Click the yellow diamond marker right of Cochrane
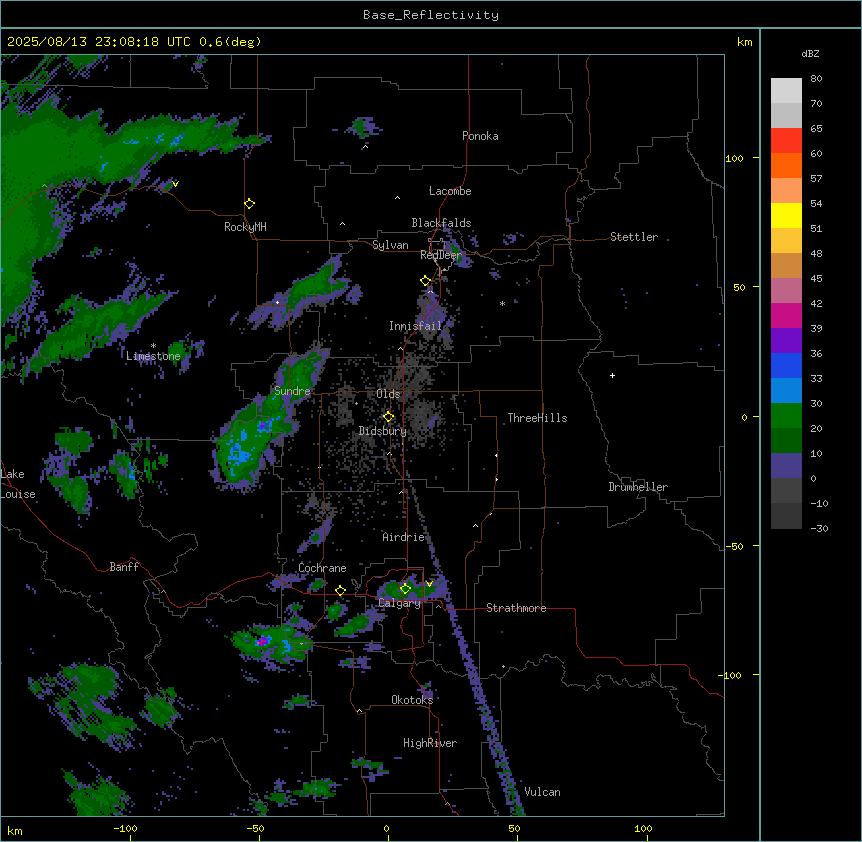Viewport: 862px width, 842px height. coord(340,591)
